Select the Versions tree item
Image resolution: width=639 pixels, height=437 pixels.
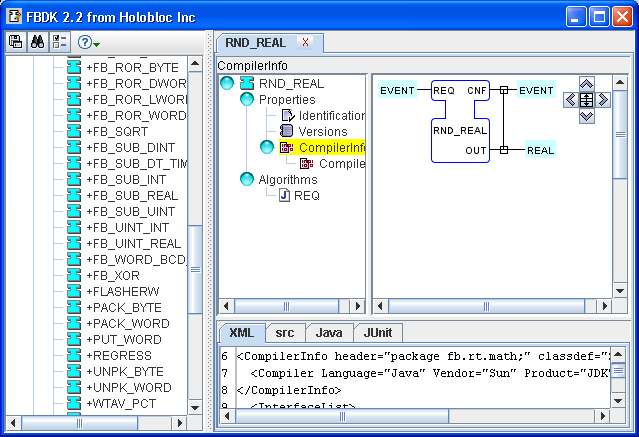323,132
